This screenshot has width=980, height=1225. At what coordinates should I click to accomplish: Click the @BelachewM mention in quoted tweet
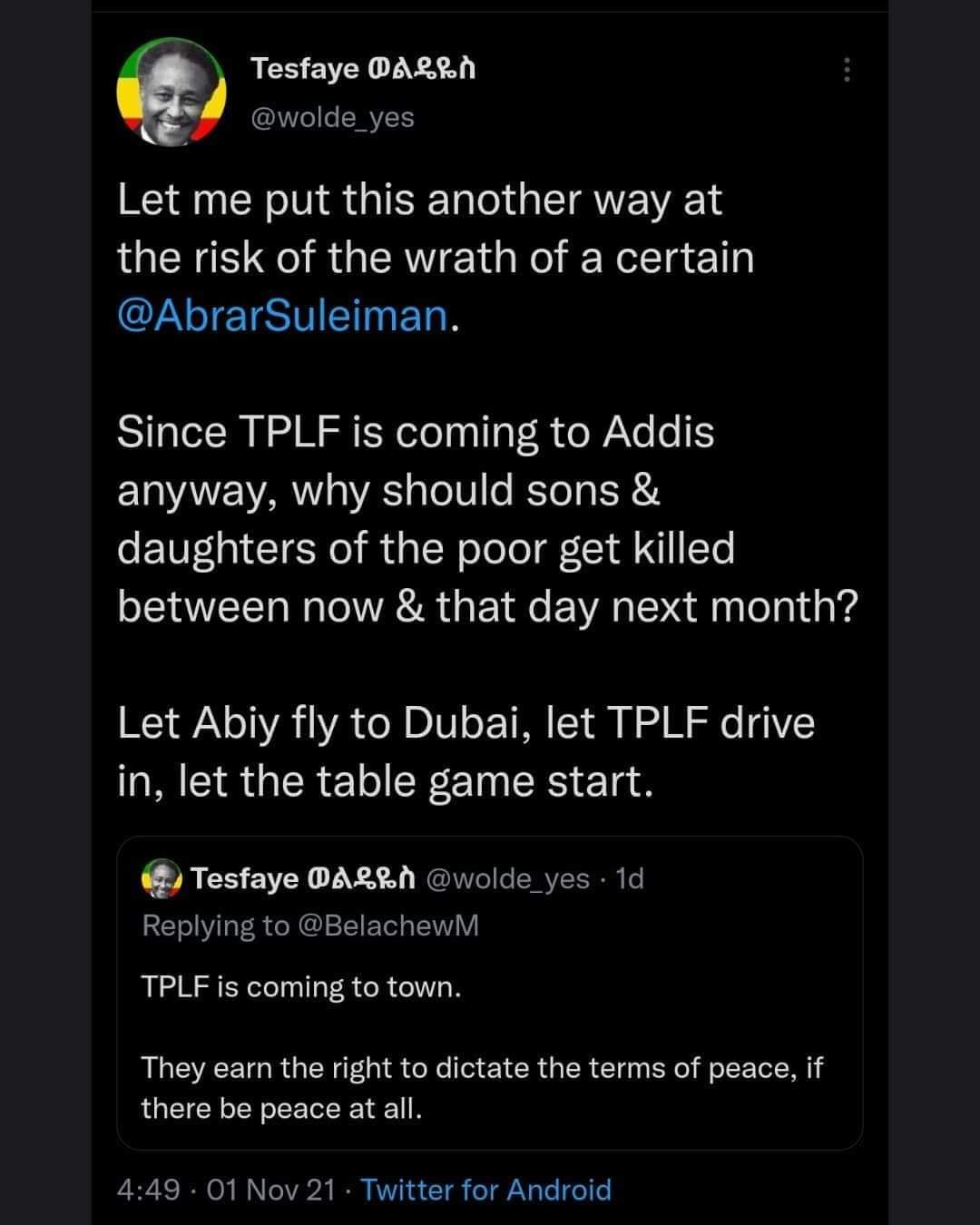388,926
